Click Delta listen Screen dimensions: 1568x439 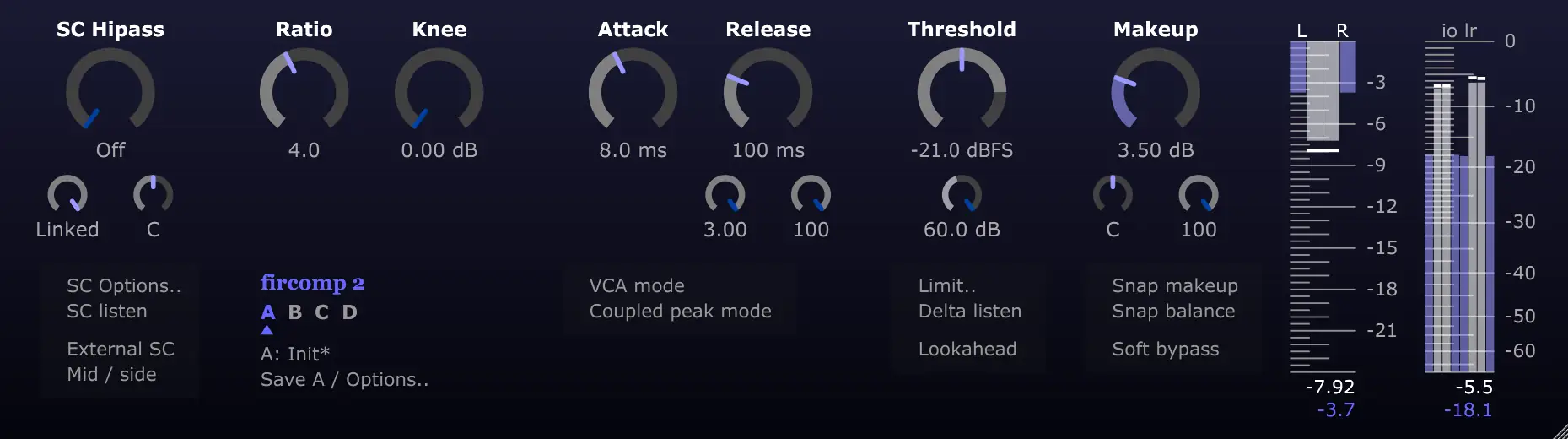coord(970,312)
